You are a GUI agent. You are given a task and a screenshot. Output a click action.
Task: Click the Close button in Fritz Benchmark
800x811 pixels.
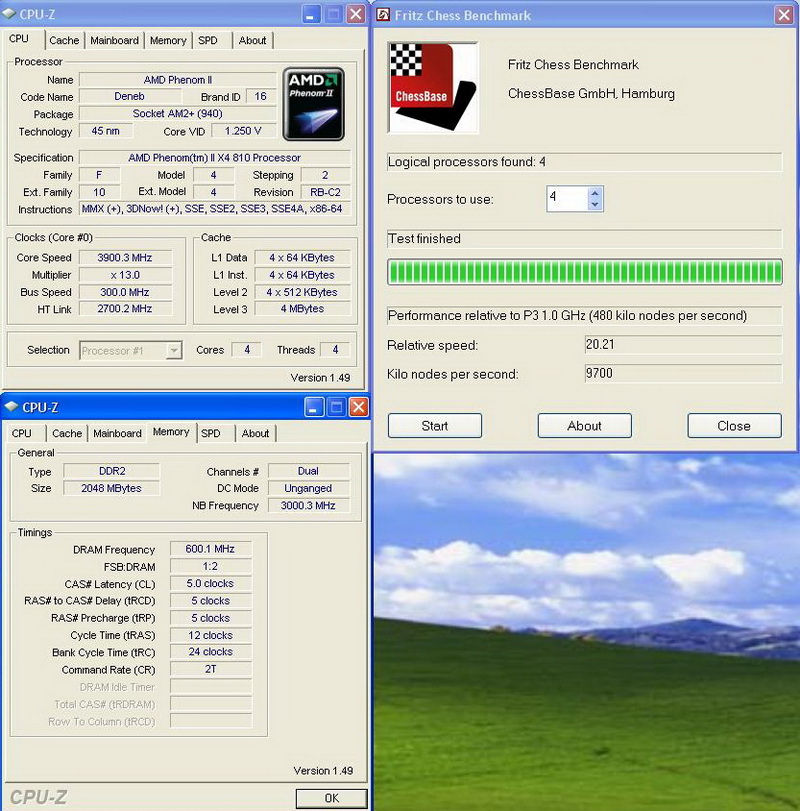[734, 426]
